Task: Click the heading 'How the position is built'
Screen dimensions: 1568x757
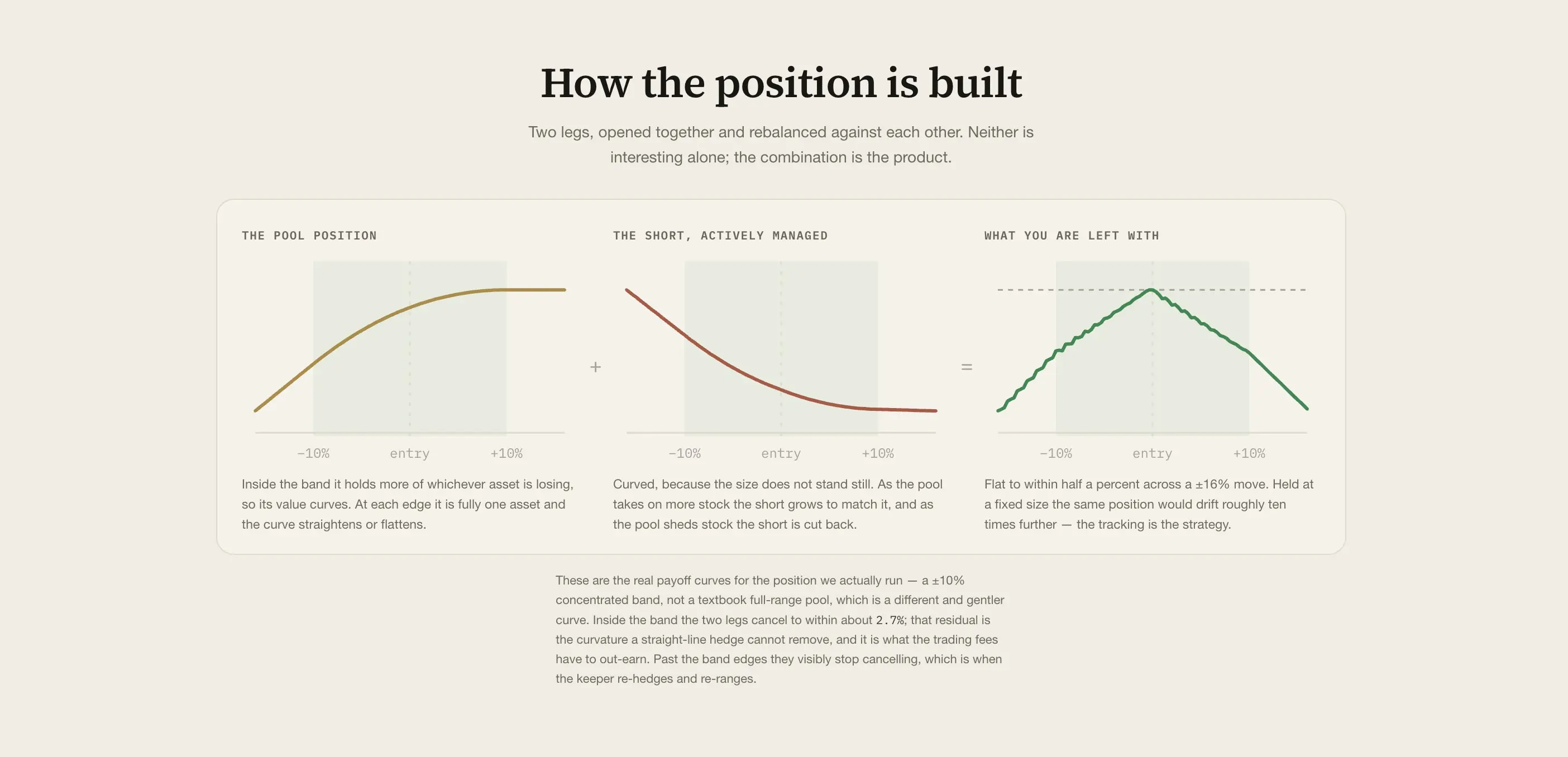Action: [781, 83]
